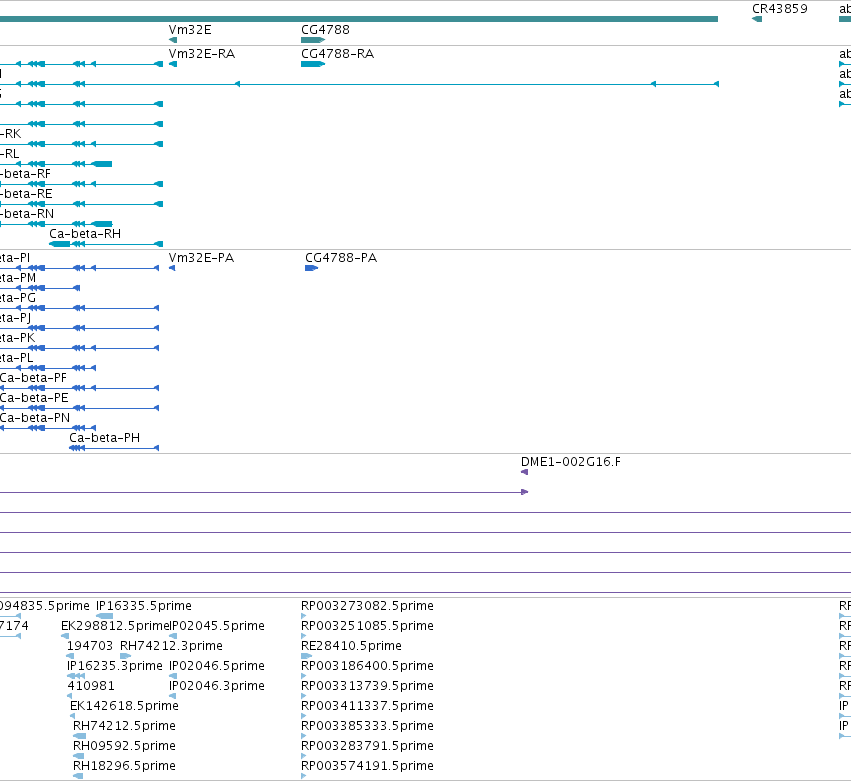Image resolution: width=851 pixels, height=781 pixels.
Task: Click the DME1-002G16.F feature label
Action: pos(570,462)
